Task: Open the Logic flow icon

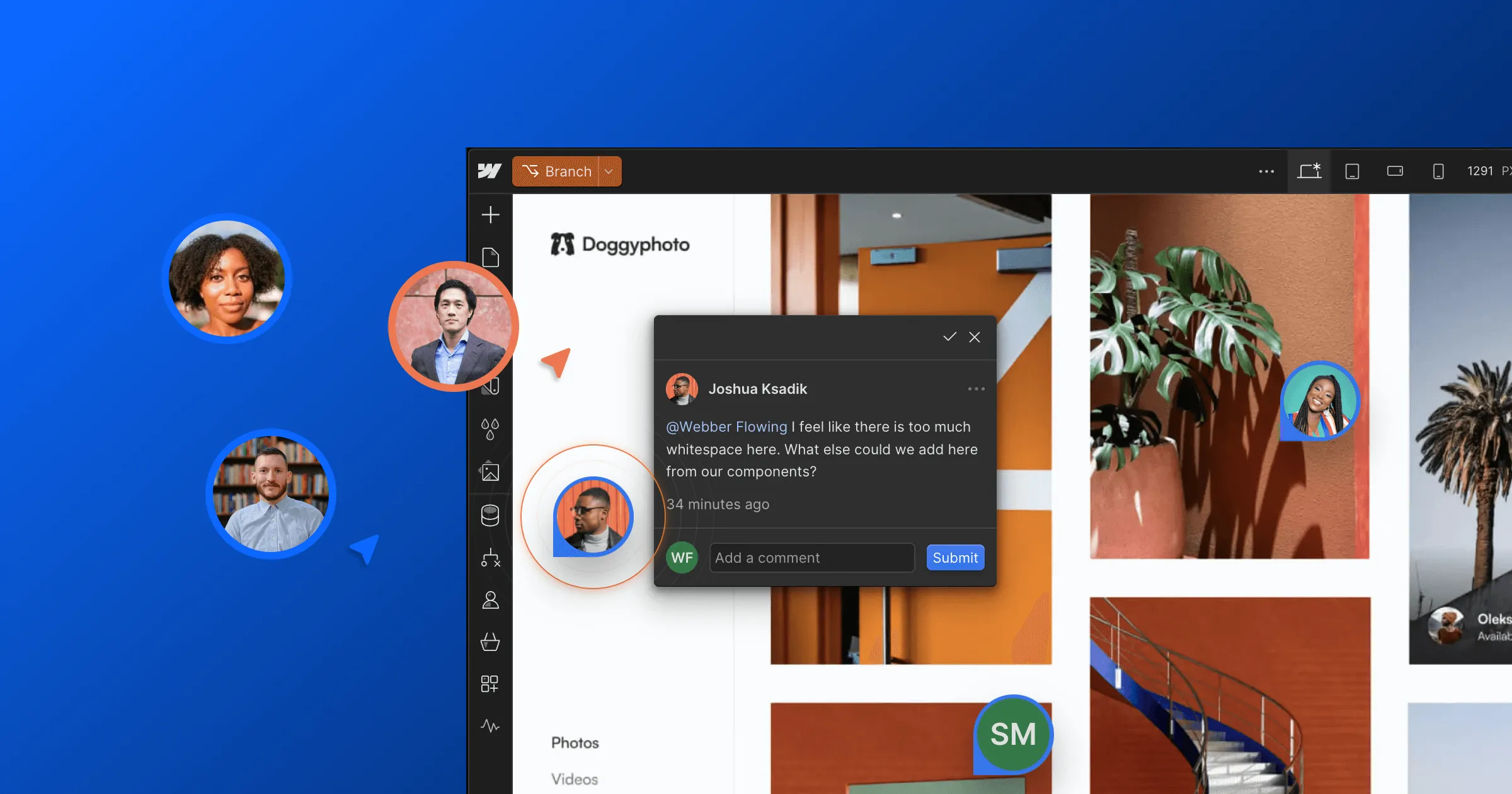Action: [x=490, y=558]
